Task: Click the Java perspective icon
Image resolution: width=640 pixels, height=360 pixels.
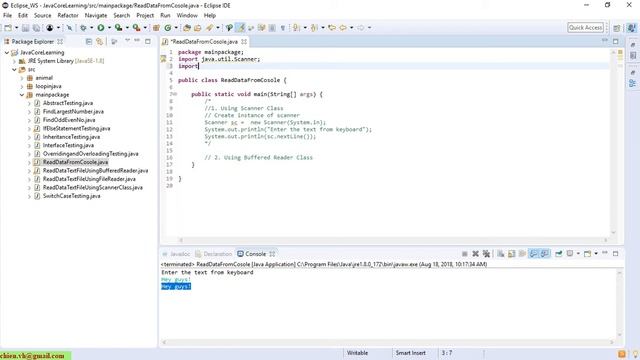Action: (631, 28)
